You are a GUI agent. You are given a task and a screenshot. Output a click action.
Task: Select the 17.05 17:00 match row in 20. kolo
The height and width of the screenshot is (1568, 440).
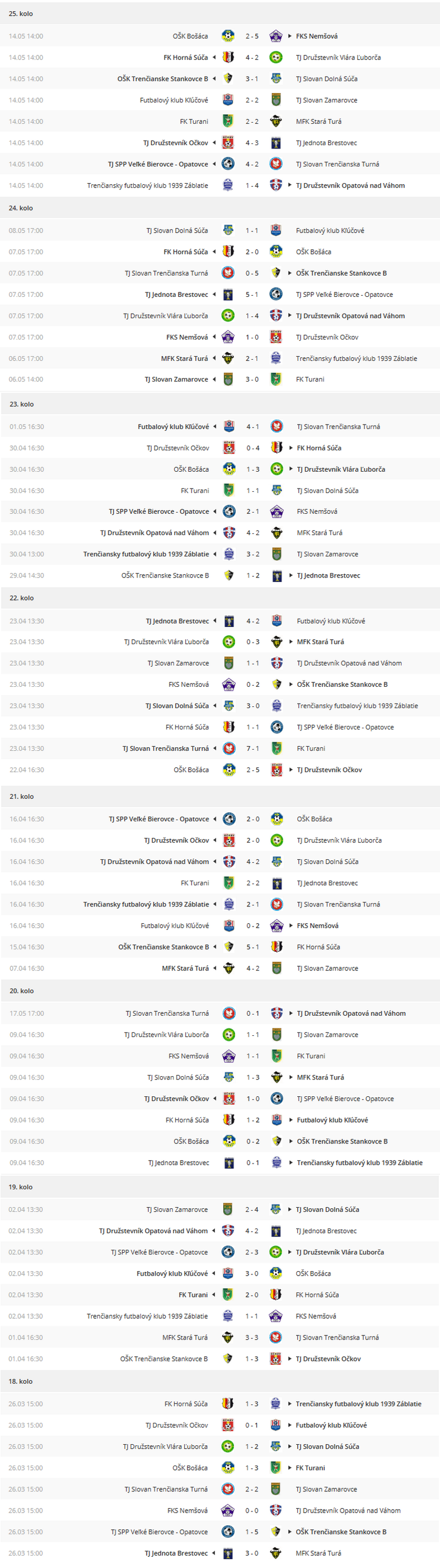tap(219, 1013)
